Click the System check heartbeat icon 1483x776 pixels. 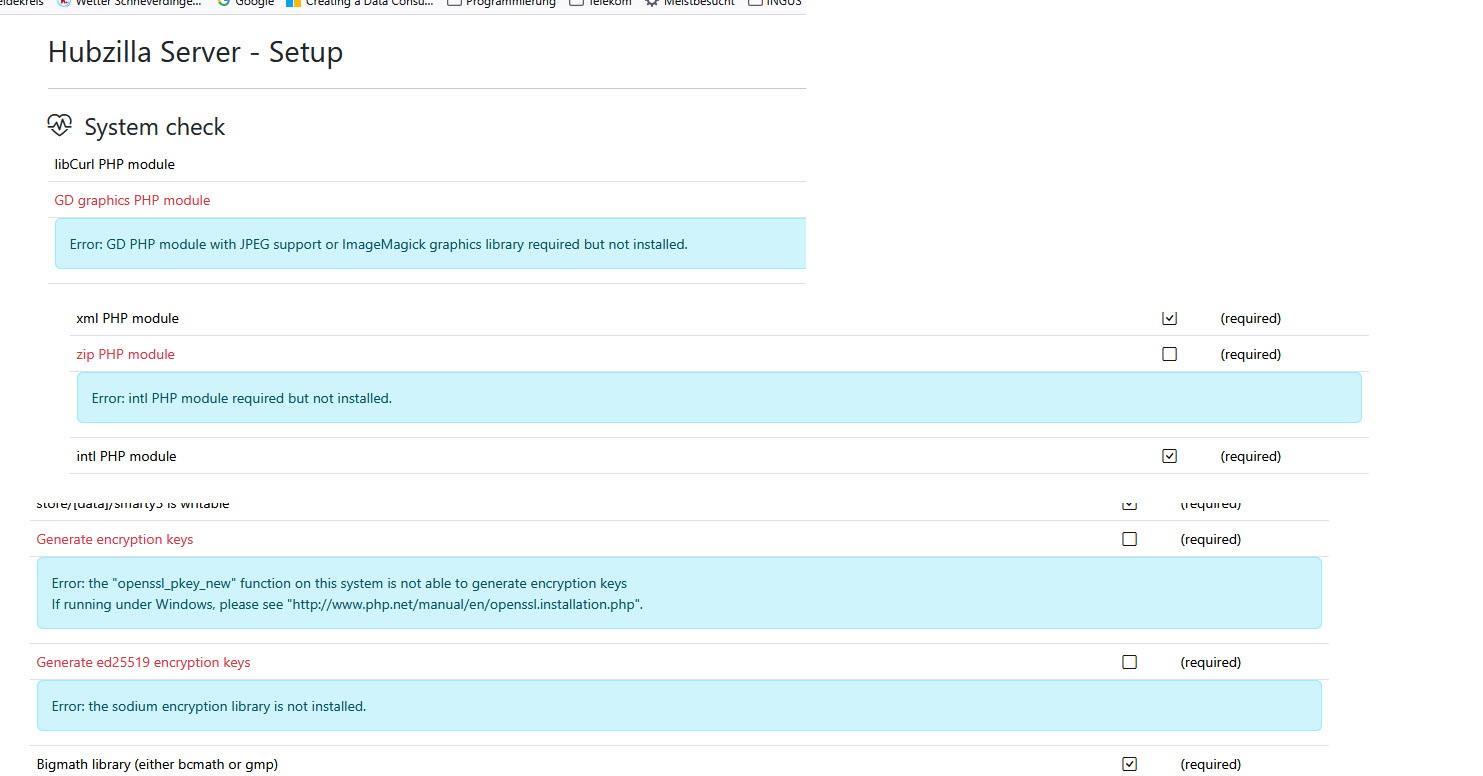pyautogui.click(x=60, y=126)
